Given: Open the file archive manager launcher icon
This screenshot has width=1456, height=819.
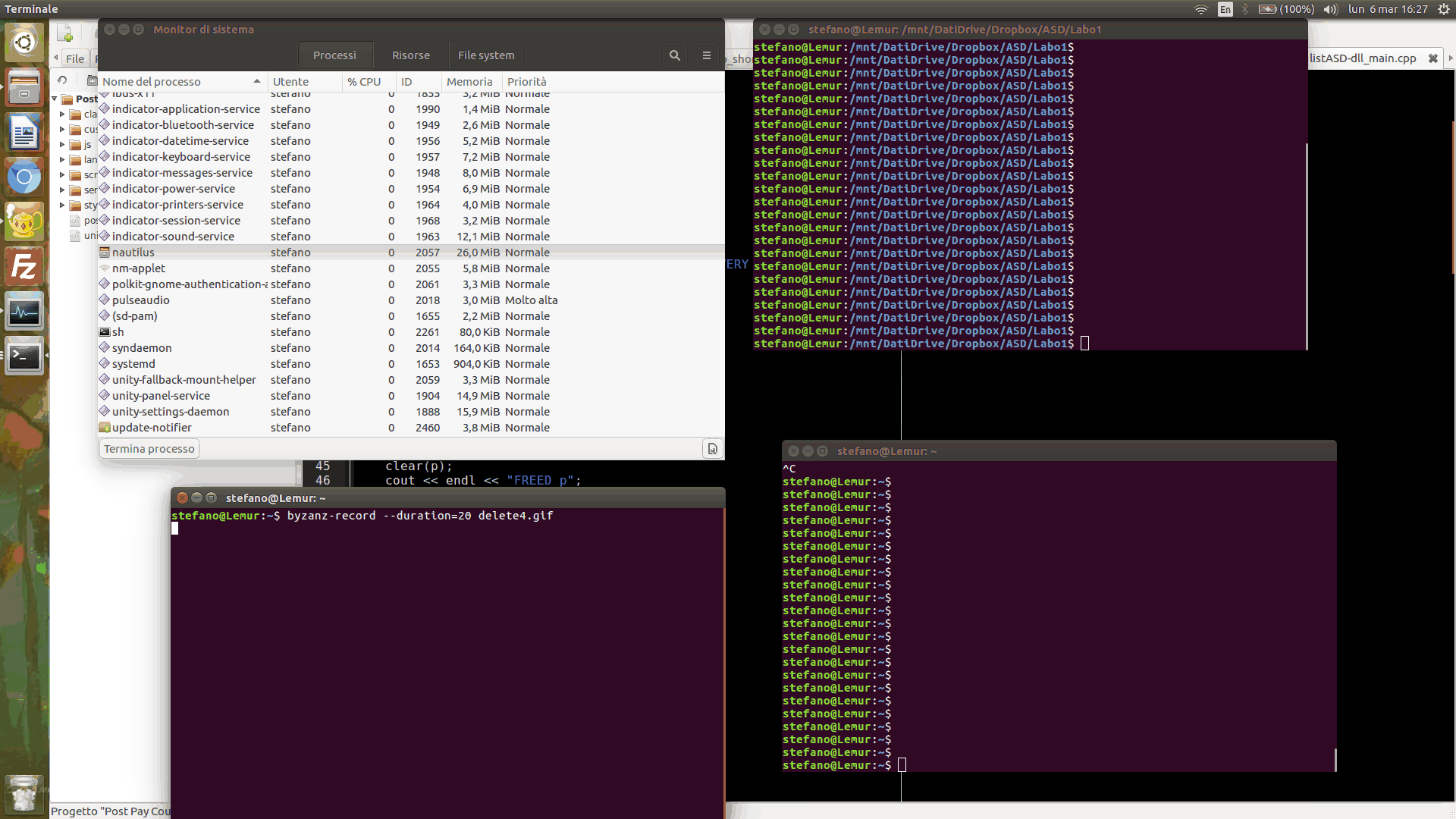Looking at the screenshot, I should [24, 87].
